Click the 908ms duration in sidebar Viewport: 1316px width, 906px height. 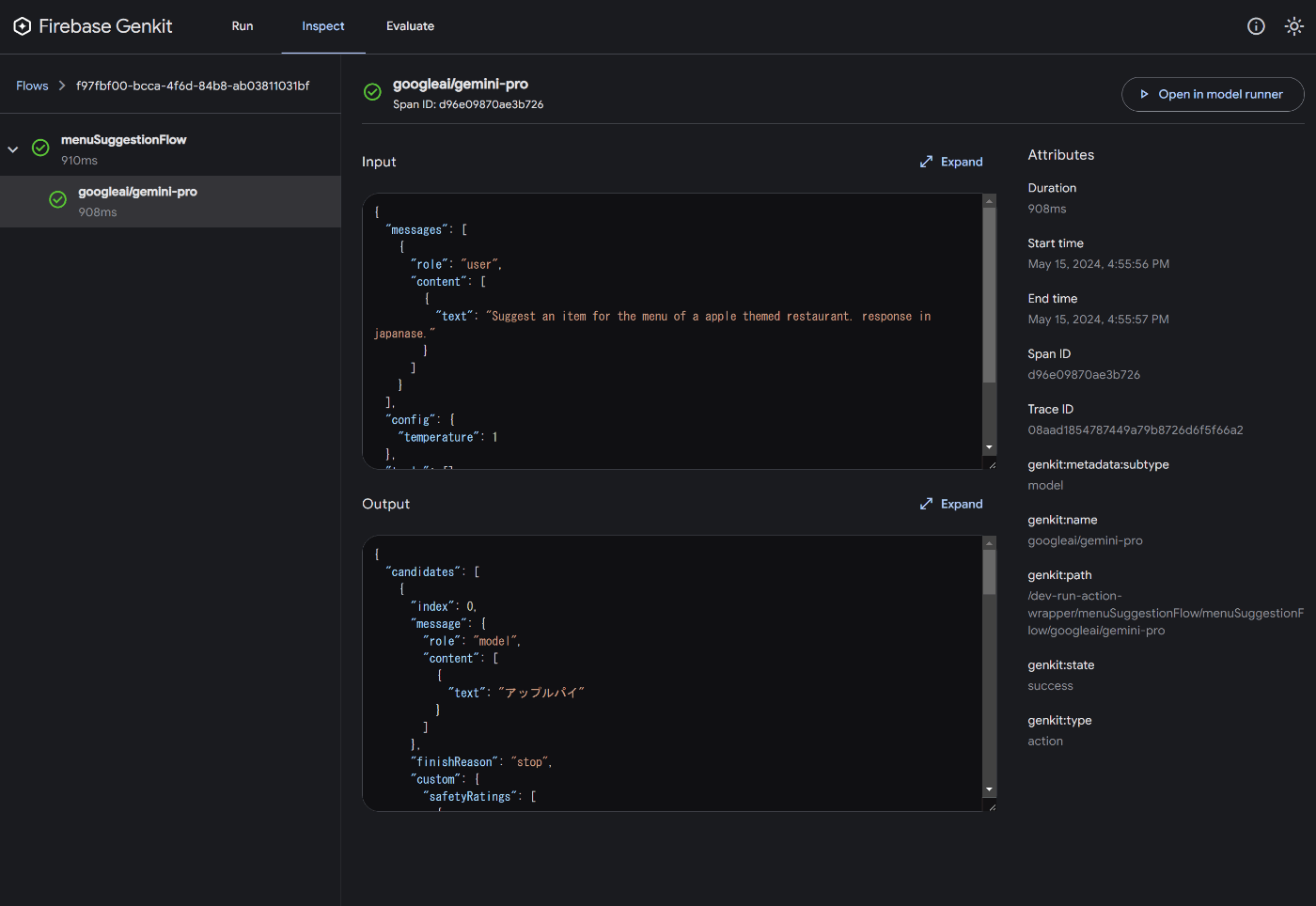pos(98,212)
